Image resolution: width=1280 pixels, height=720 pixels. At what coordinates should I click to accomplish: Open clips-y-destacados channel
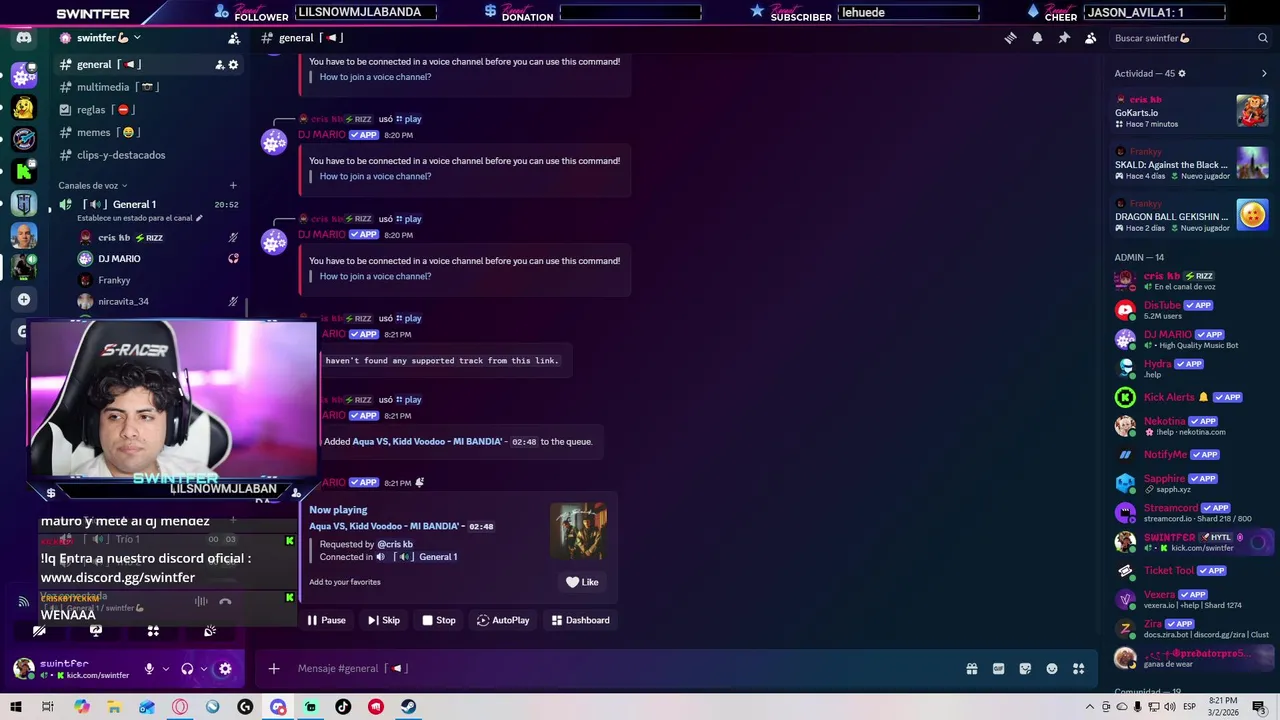coord(149,155)
